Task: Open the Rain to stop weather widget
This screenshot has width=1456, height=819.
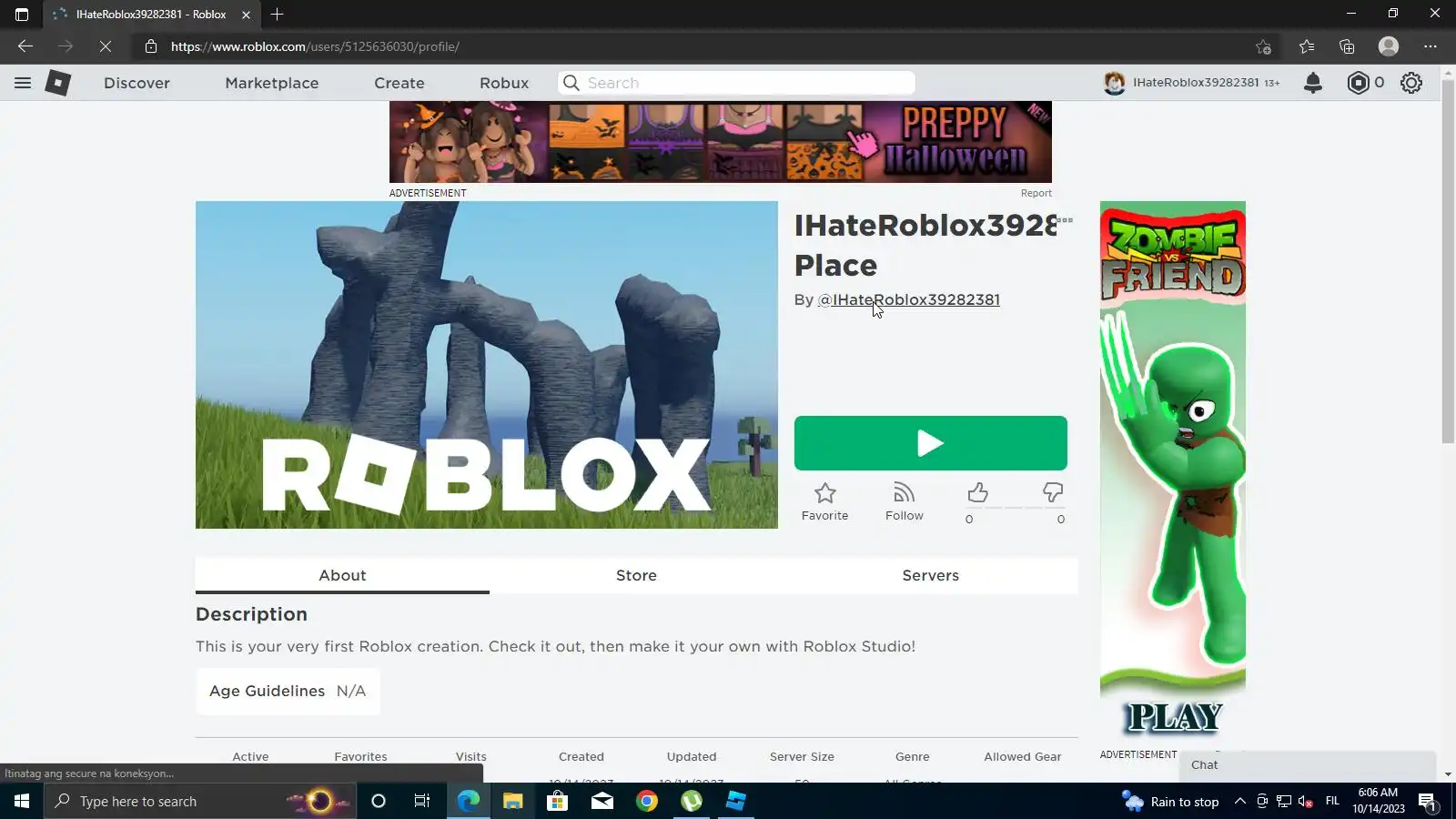Action: [1170, 801]
